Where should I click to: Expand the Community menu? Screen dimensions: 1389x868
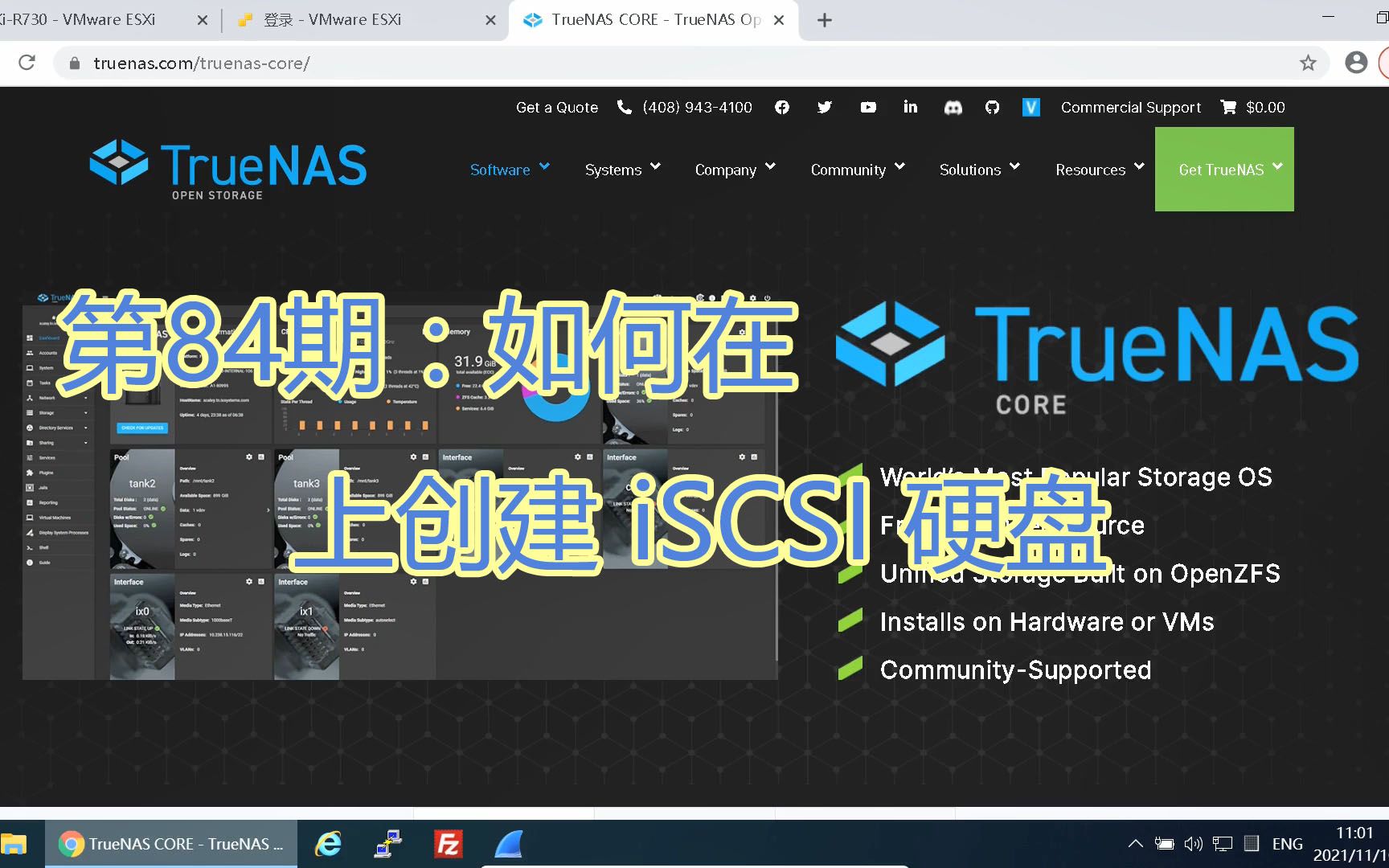click(x=858, y=170)
